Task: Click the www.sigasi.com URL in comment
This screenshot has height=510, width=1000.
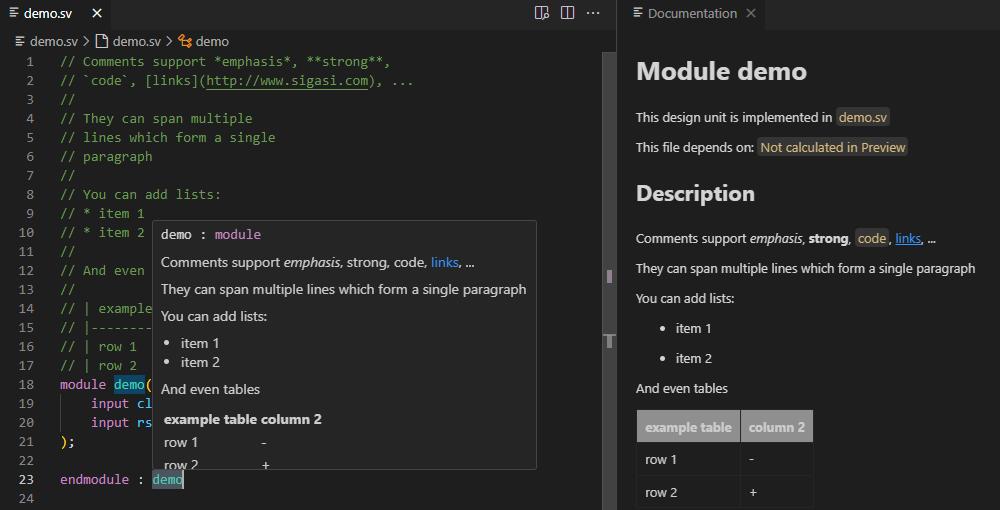Action: coord(288,80)
